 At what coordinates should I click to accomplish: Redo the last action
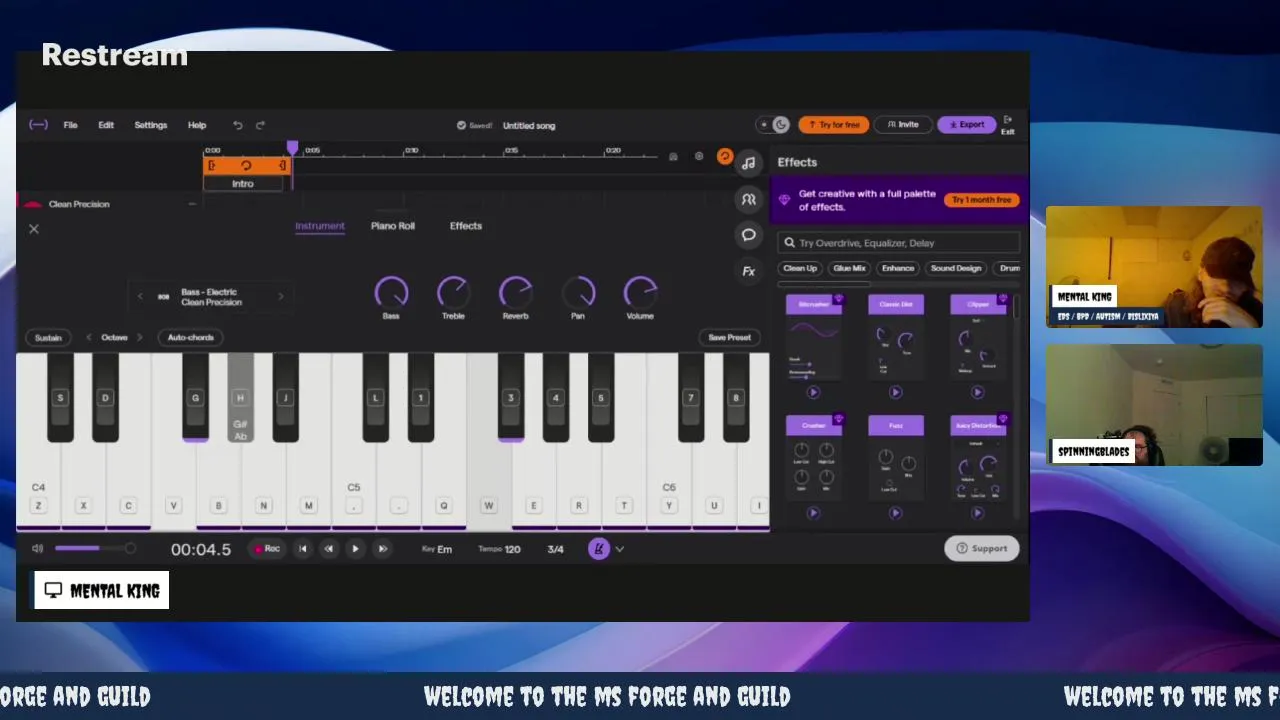[x=260, y=125]
